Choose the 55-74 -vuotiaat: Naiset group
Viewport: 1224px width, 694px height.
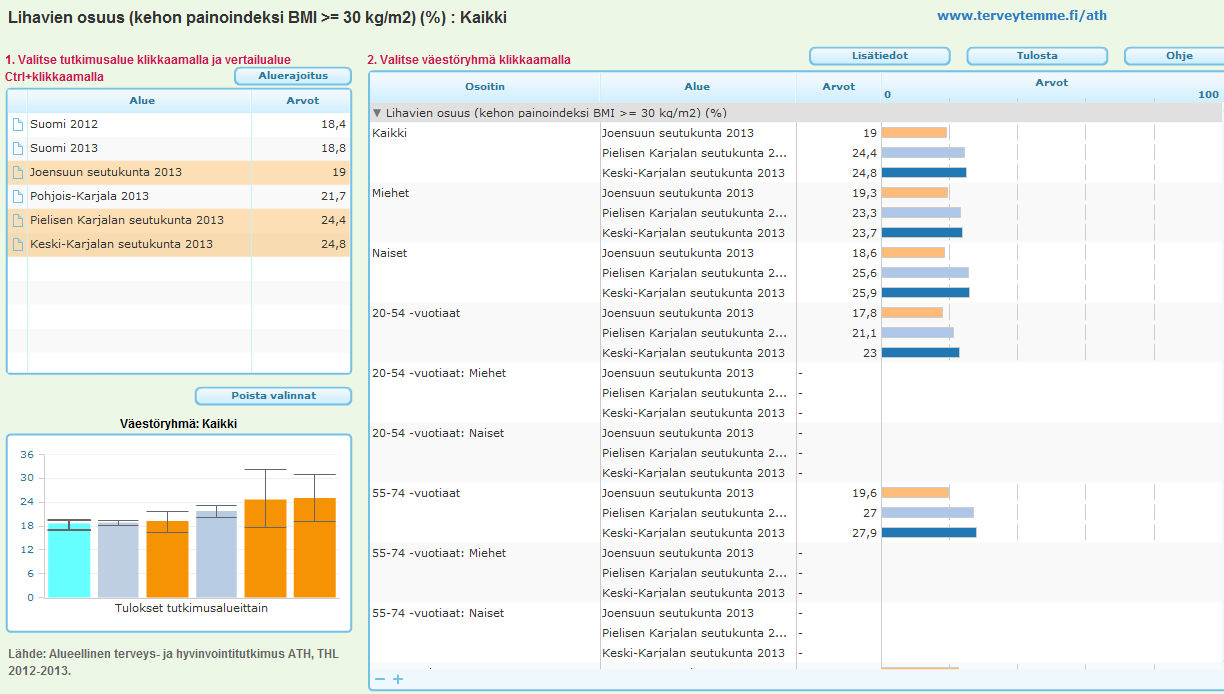438,613
